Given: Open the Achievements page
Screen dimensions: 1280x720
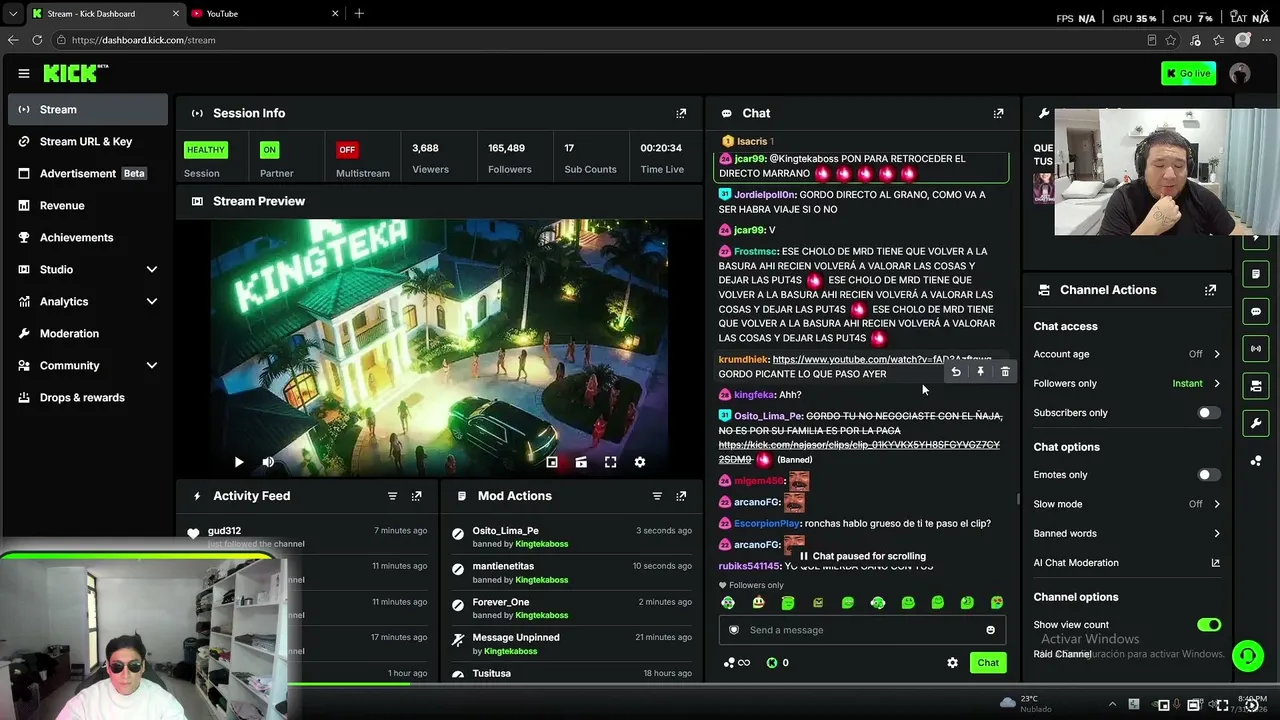Looking at the screenshot, I should [88, 238].
